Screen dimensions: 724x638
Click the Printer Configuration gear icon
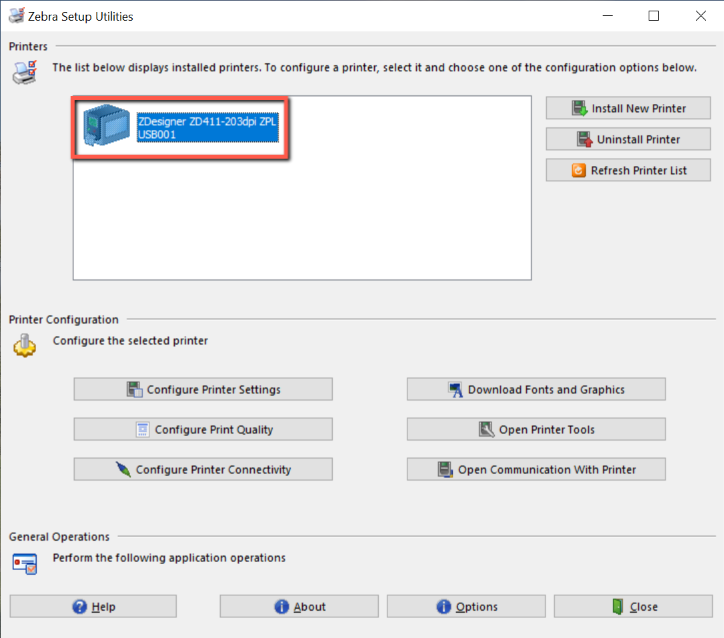(x=25, y=345)
